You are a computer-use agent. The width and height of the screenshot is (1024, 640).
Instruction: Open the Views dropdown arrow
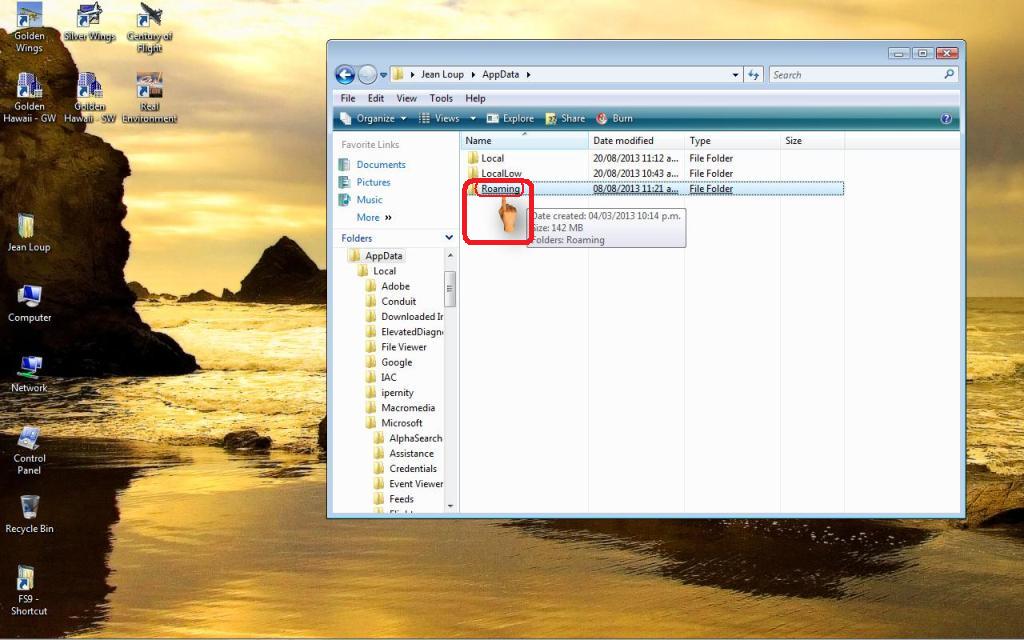point(473,118)
